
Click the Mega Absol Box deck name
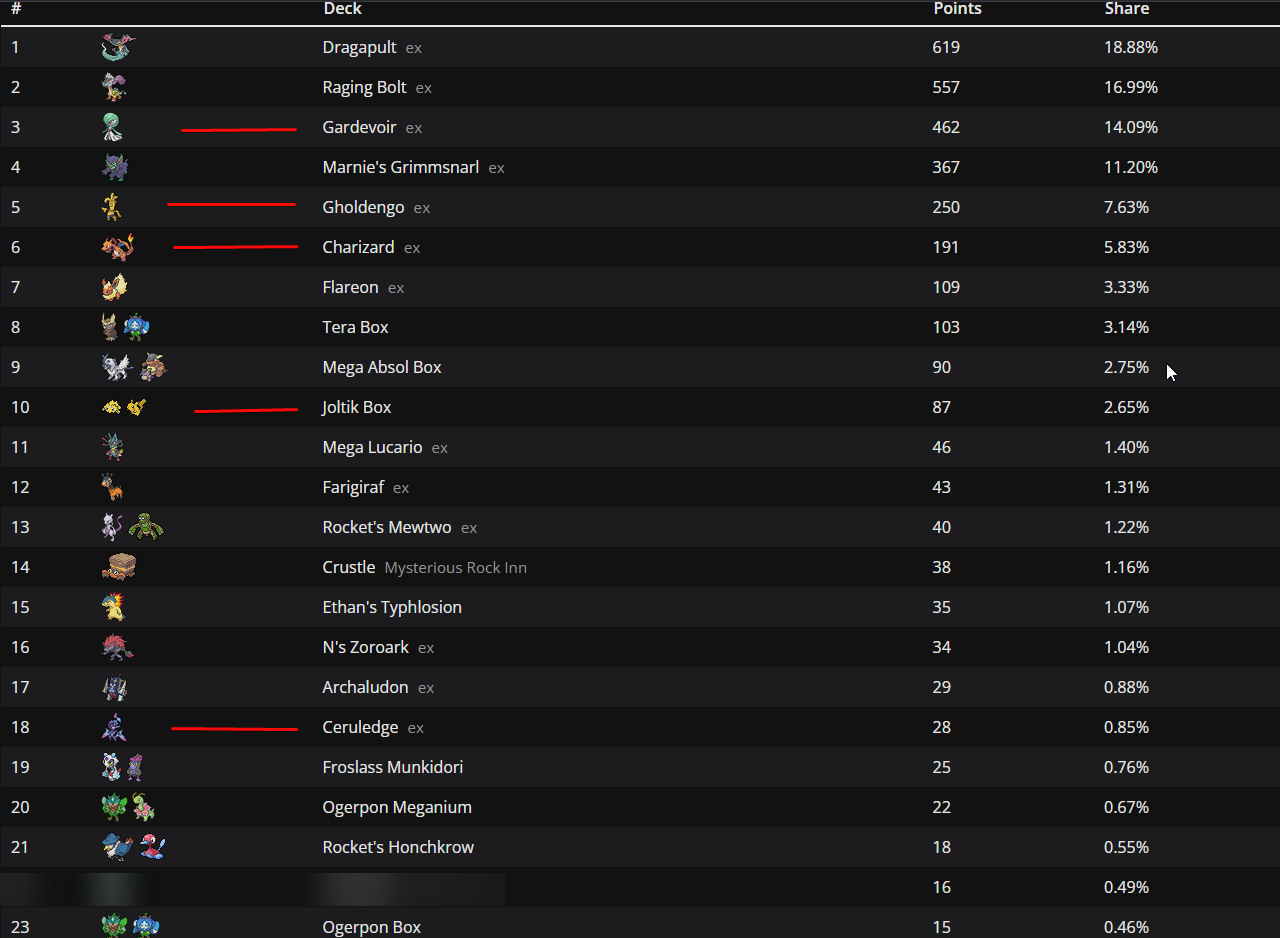[382, 367]
